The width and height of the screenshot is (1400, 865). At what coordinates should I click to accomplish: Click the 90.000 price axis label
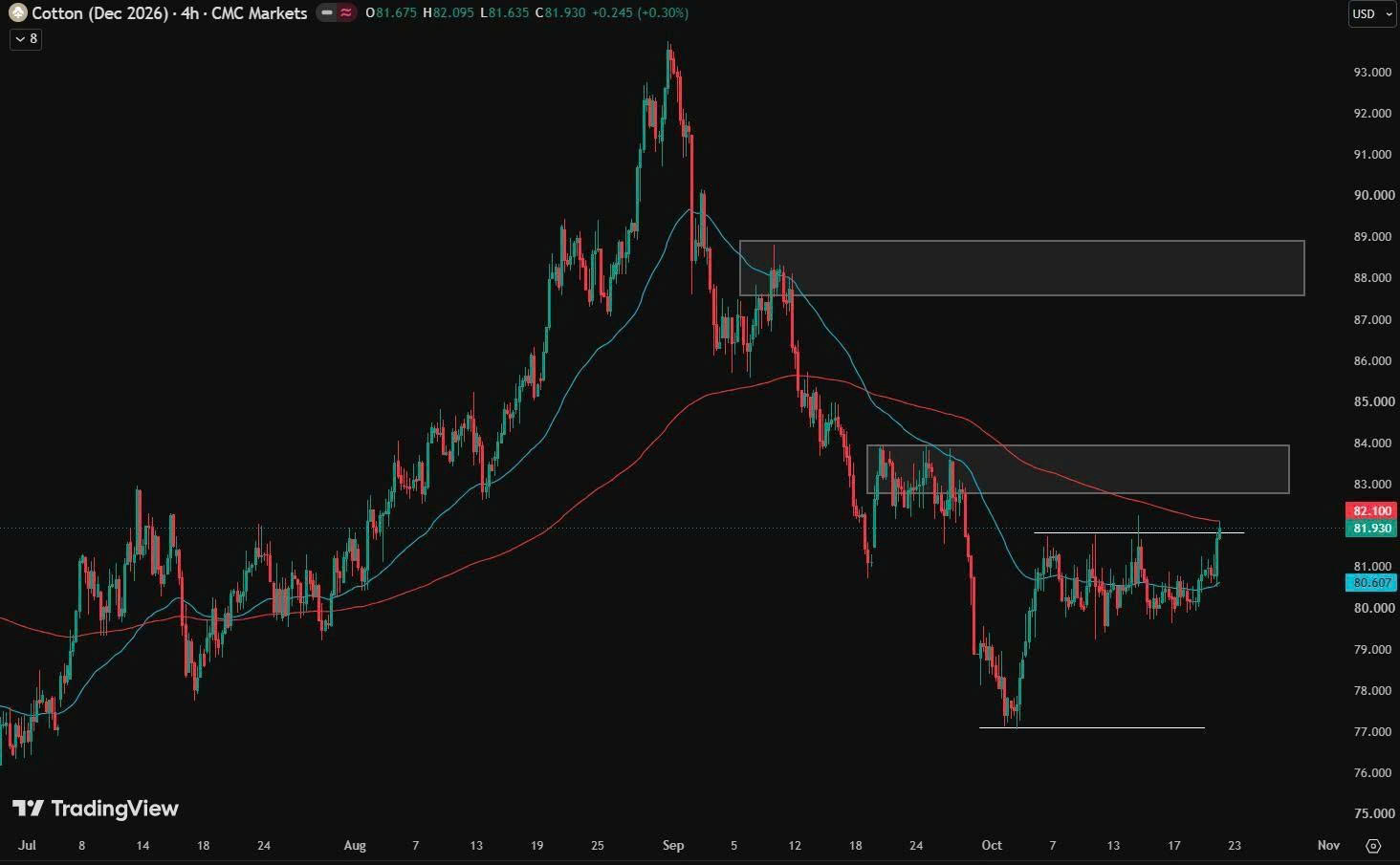1372,196
